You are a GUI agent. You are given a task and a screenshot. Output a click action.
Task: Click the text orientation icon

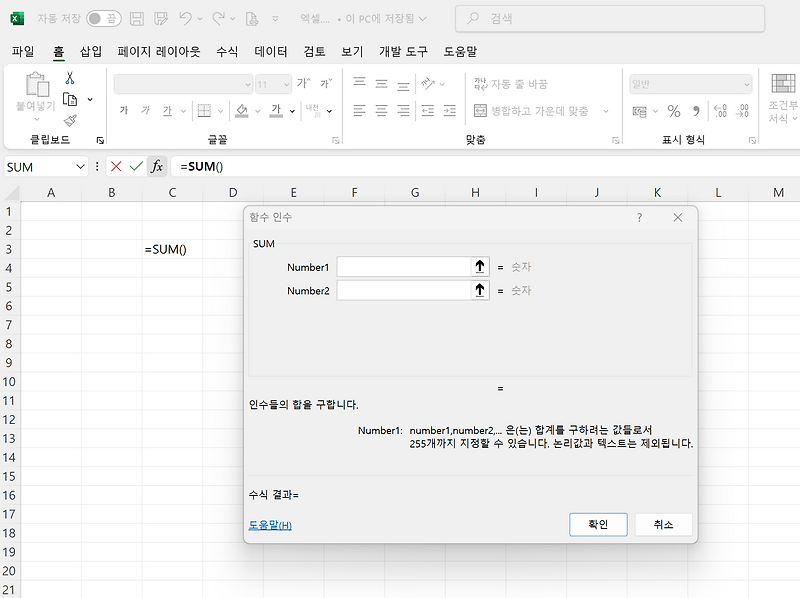click(428, 84)
